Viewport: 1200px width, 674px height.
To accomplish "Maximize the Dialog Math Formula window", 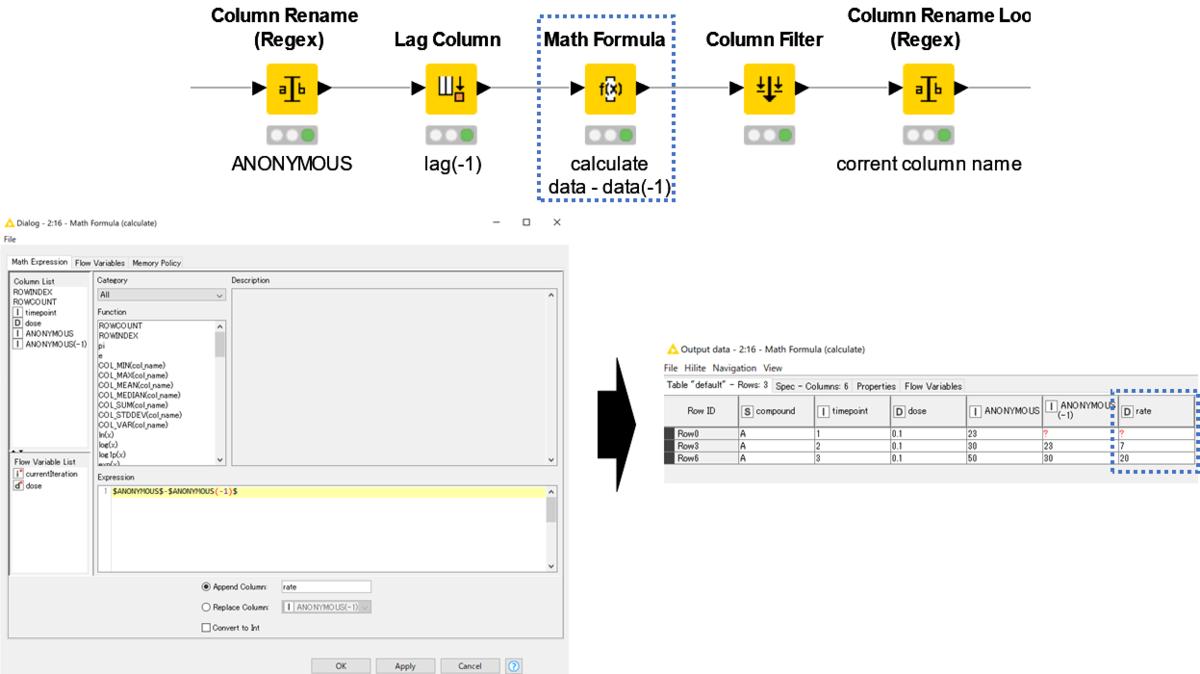I will pos(526,223).
